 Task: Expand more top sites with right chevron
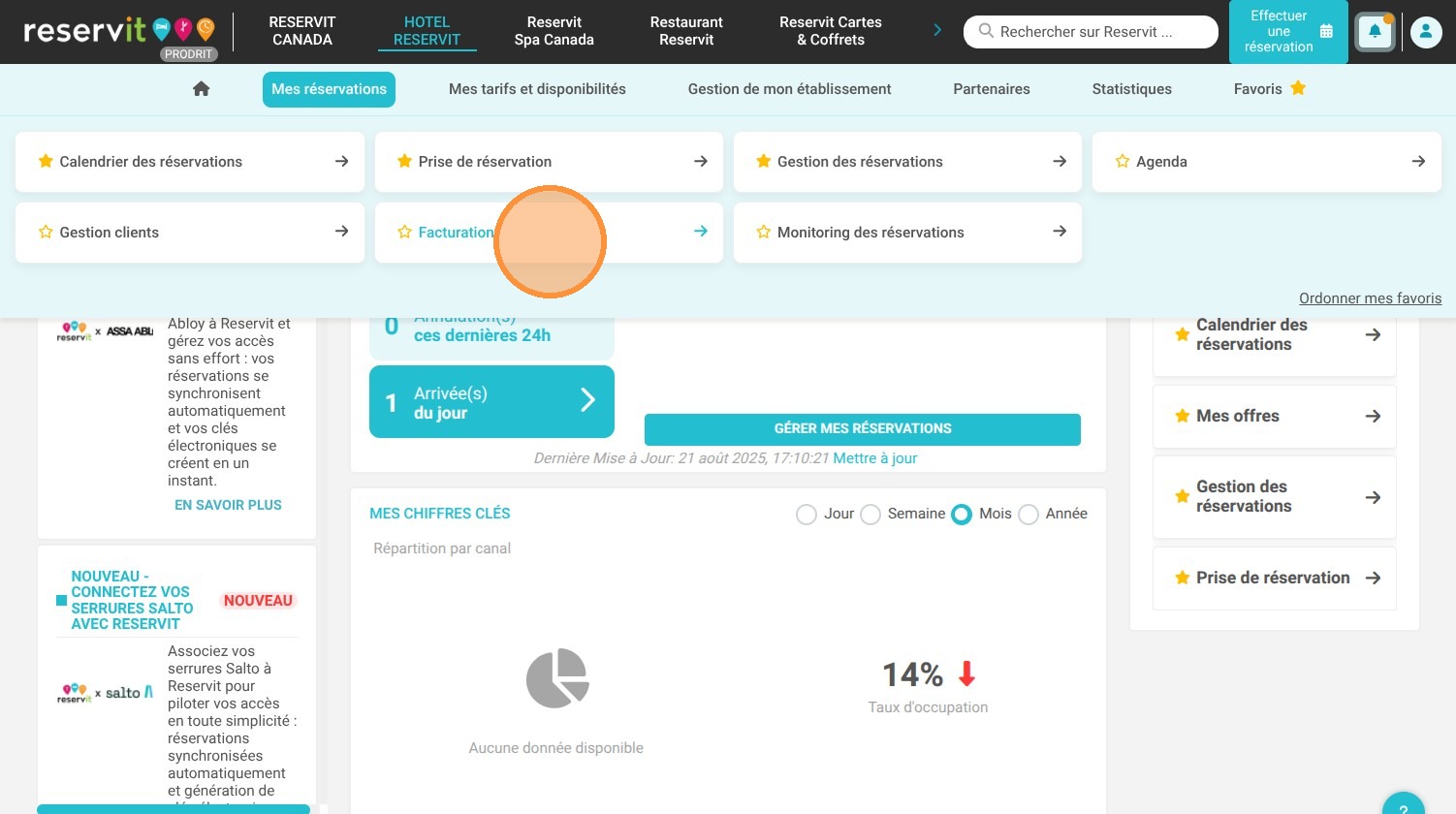click(936, 30)
